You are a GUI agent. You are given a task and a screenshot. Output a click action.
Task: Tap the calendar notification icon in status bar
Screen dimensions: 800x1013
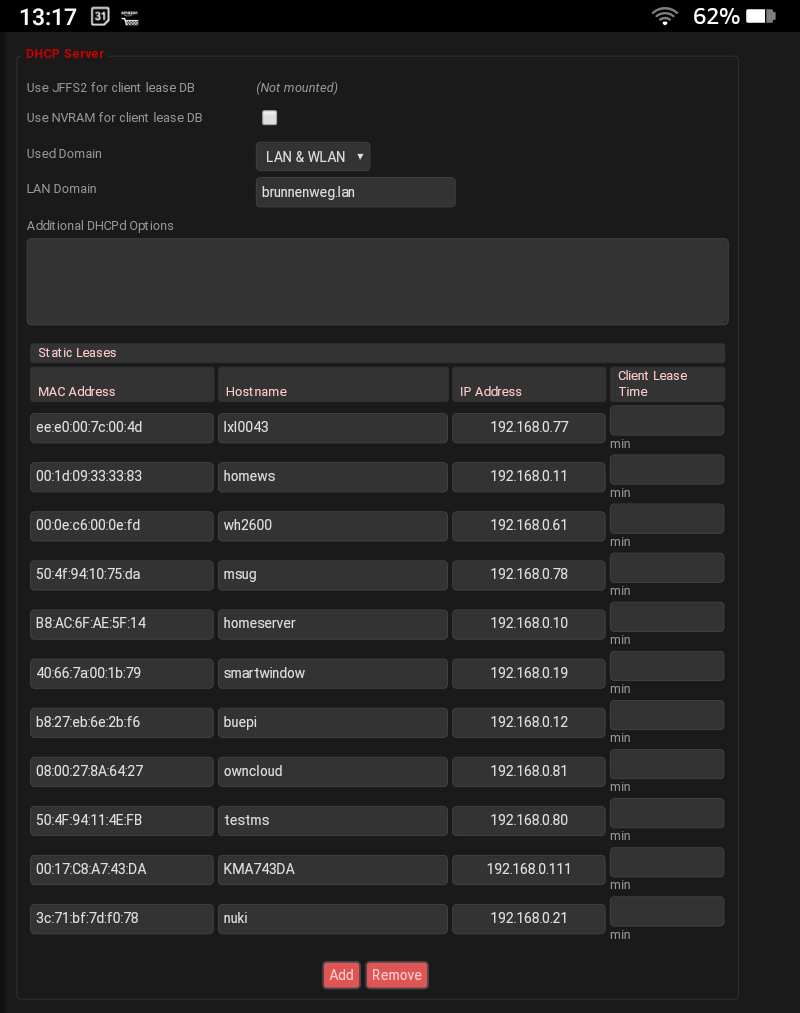100,16
